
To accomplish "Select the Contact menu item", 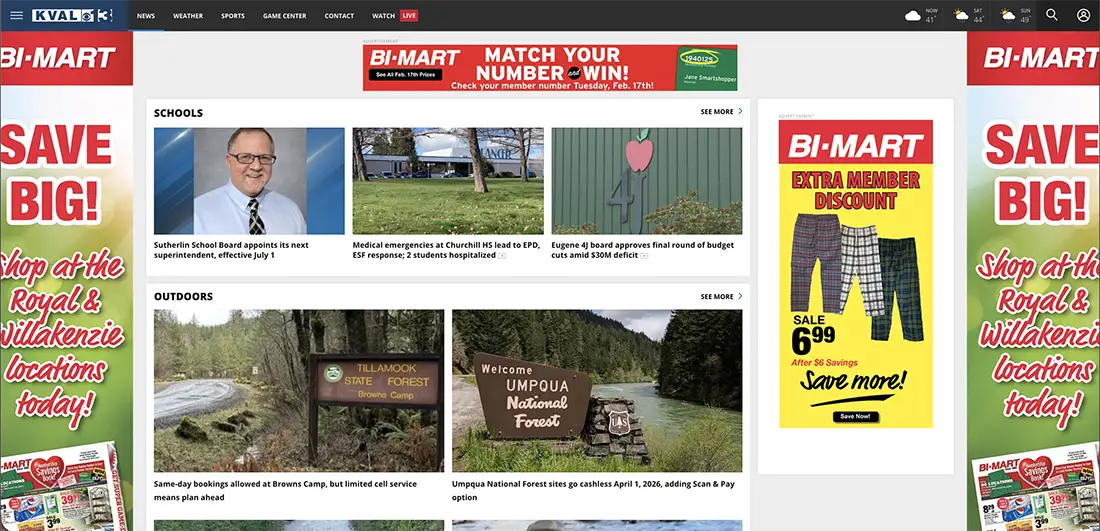I will point(339,15).
